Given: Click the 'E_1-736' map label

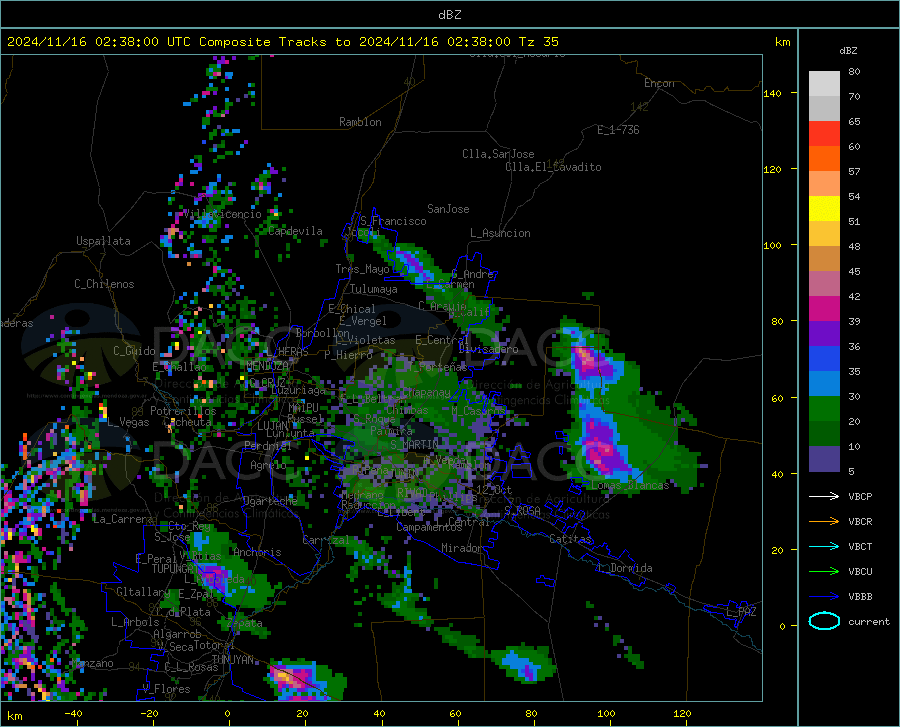Looking at the screenshot, I should tap(618, 130).
